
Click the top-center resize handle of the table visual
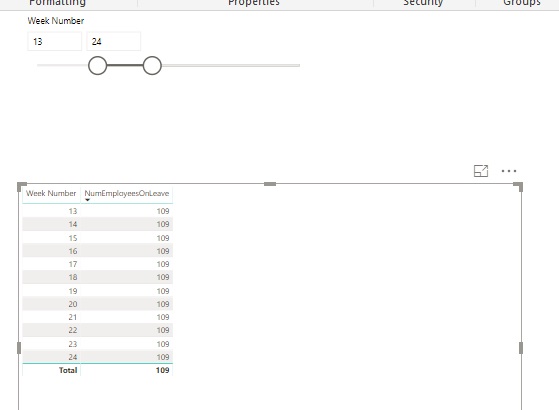270,184
